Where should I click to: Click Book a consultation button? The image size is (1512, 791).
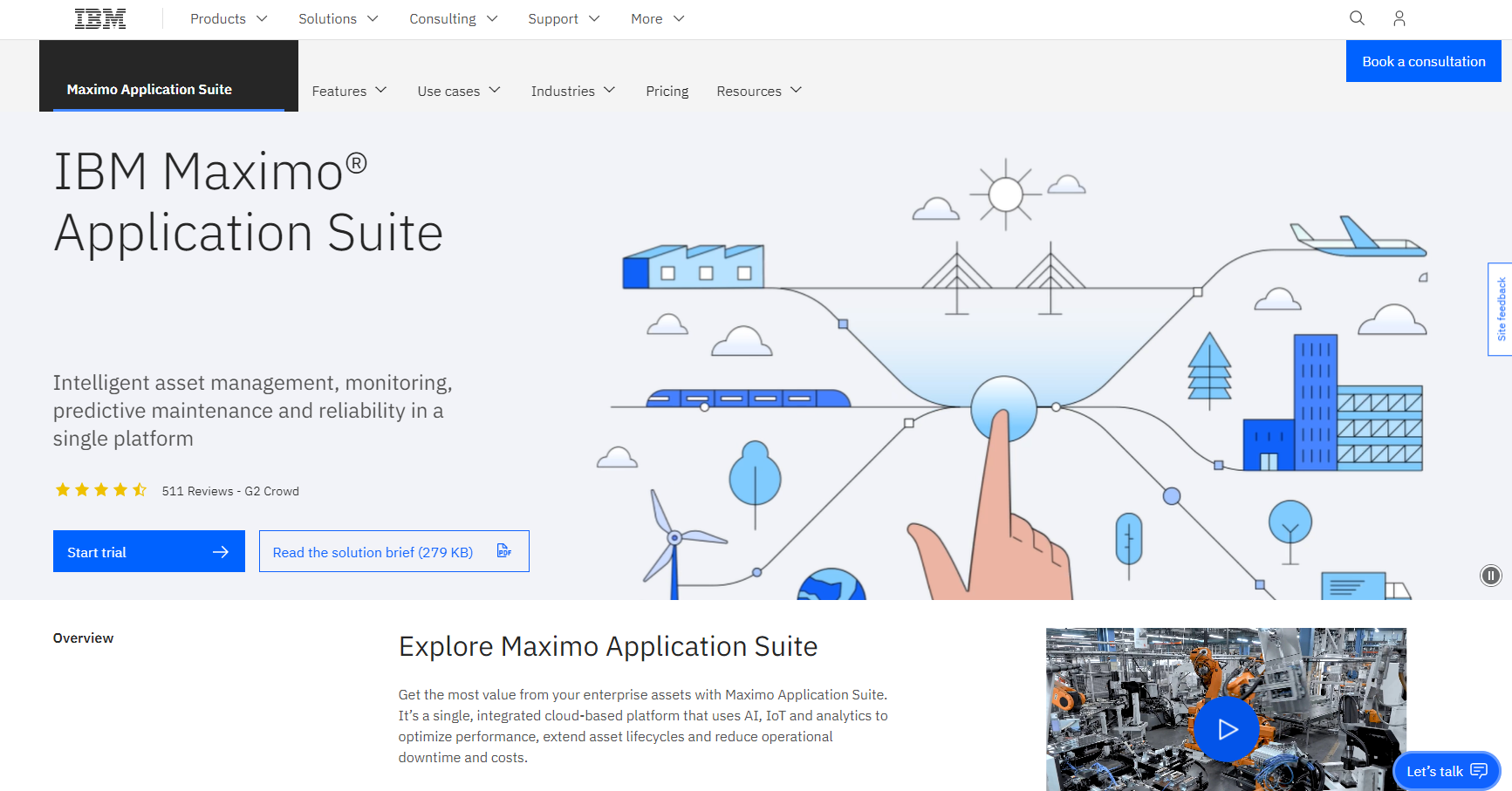point(1424,61)
